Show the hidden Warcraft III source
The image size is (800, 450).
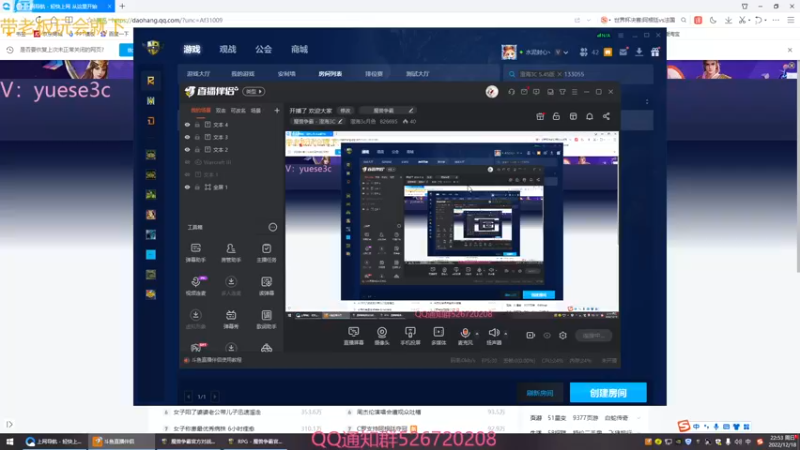(x=187, y=162)
